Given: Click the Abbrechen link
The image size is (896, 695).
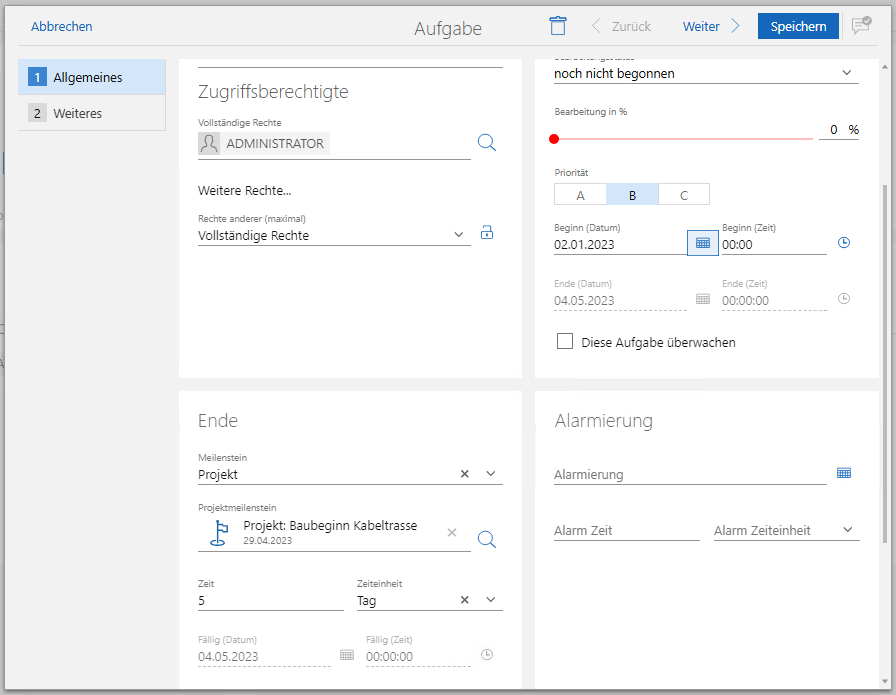Looking at the screenshot, I should 62,26.
